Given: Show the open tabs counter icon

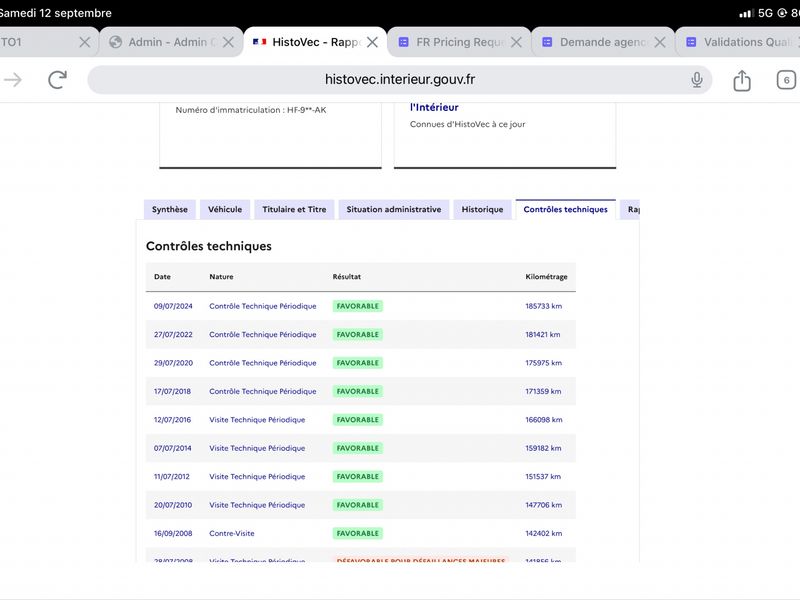Looking at the screenshot, I should (x=786, y=80).
